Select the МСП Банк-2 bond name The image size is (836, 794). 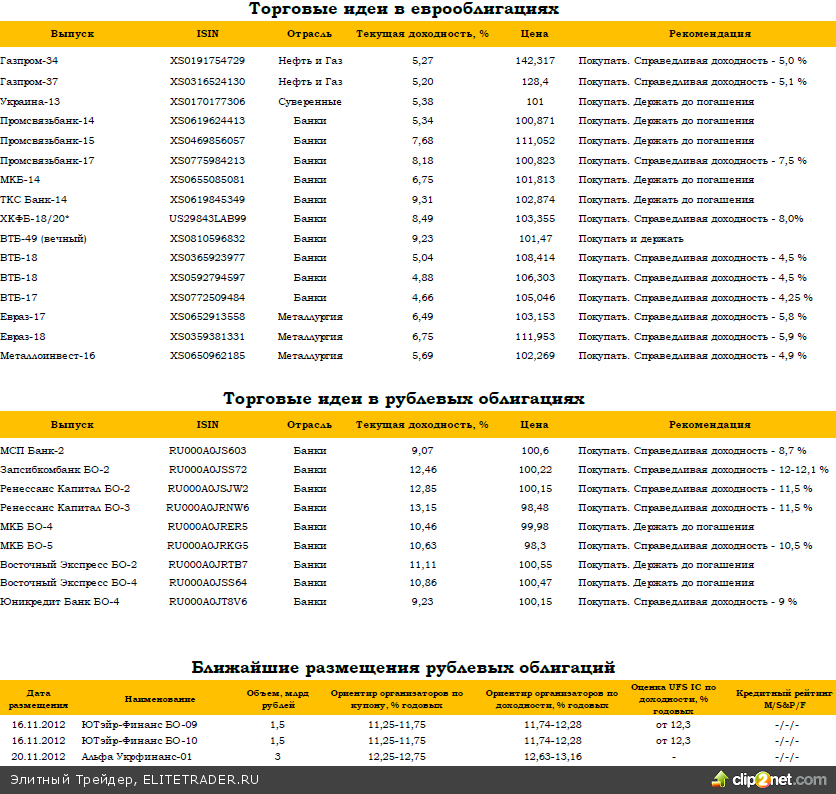click(32, 451)
